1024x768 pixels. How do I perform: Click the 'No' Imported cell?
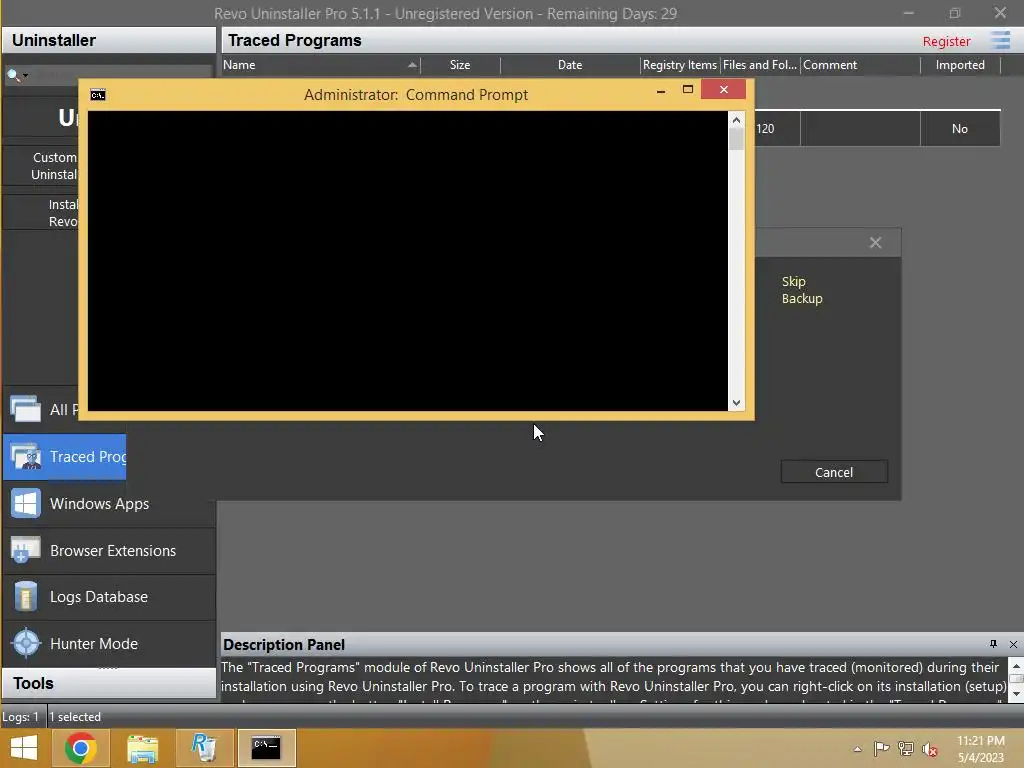coord(959,129)
